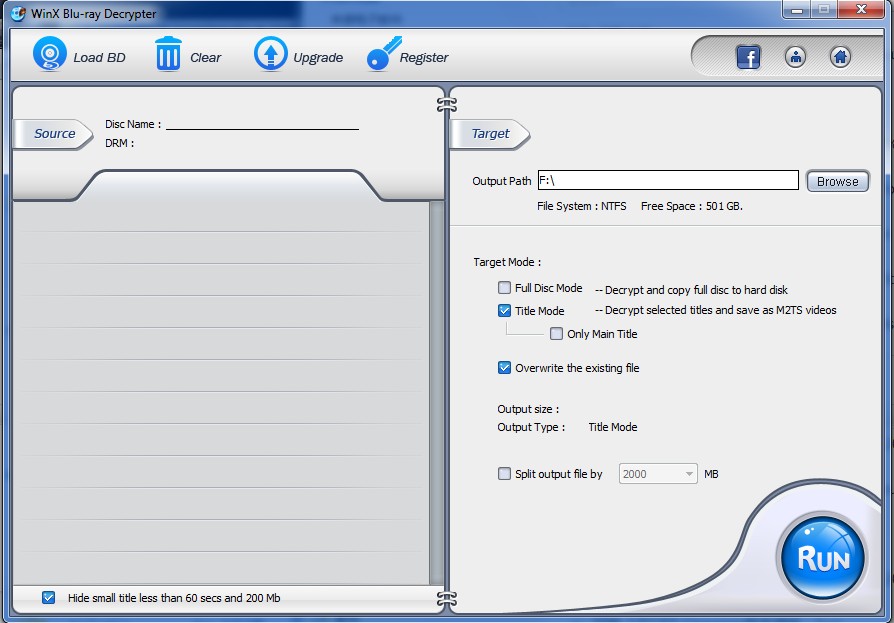The image size is (894, 623).
Task: Click the Output Path text field
Action: coord(667,181)
